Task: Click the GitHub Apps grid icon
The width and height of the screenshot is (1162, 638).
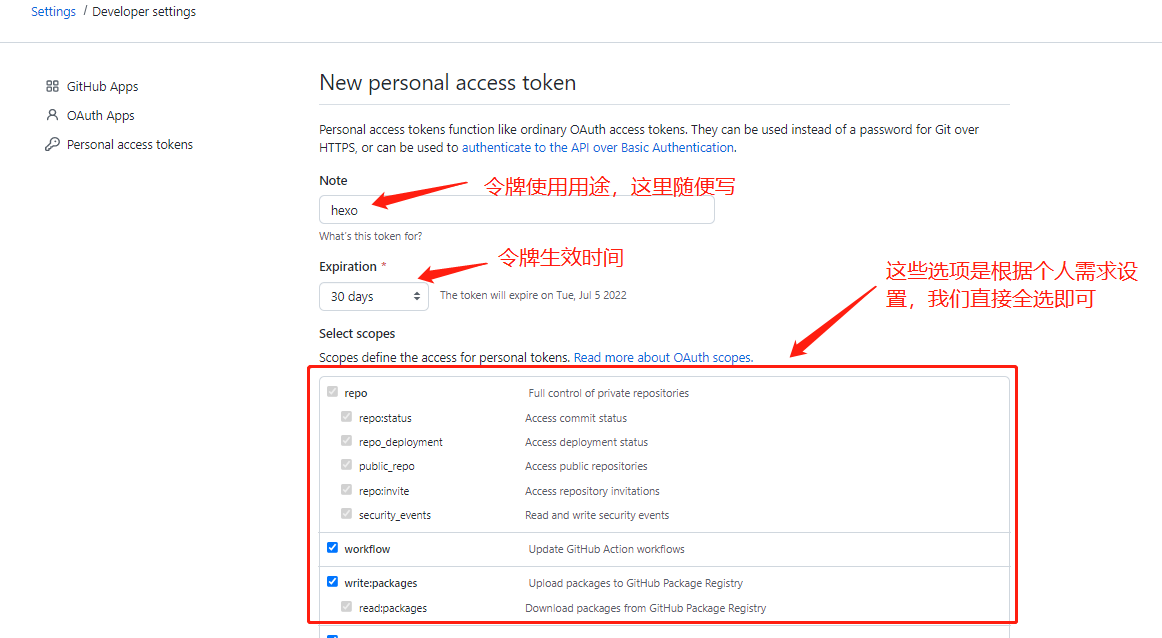Action: [x=52, y=86]
